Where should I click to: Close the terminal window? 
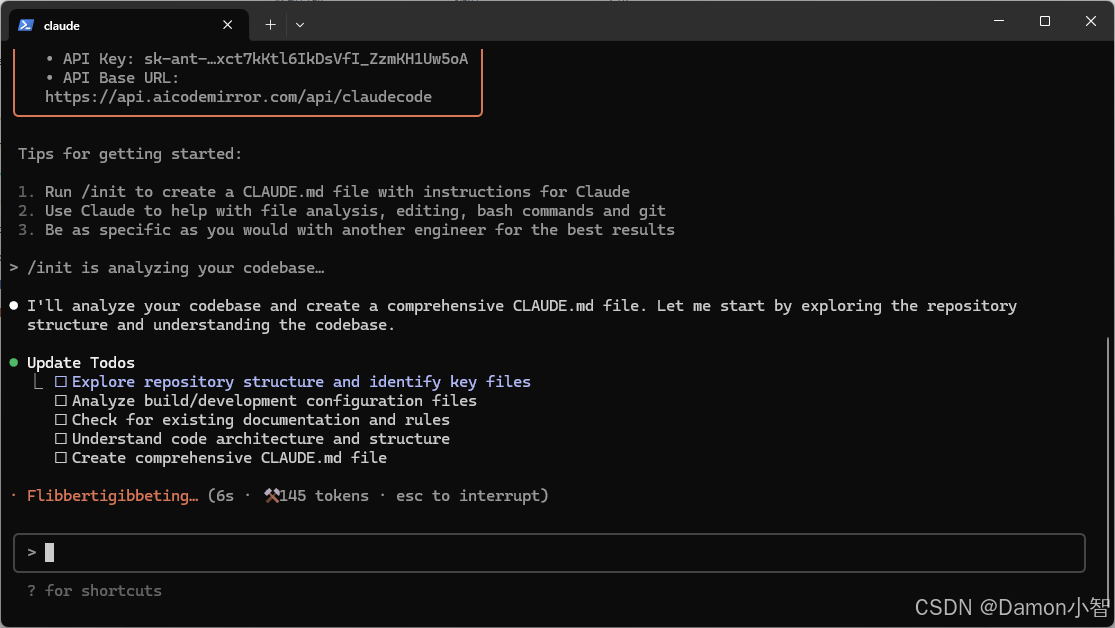pyautogui.click(x=1090, y=21)
